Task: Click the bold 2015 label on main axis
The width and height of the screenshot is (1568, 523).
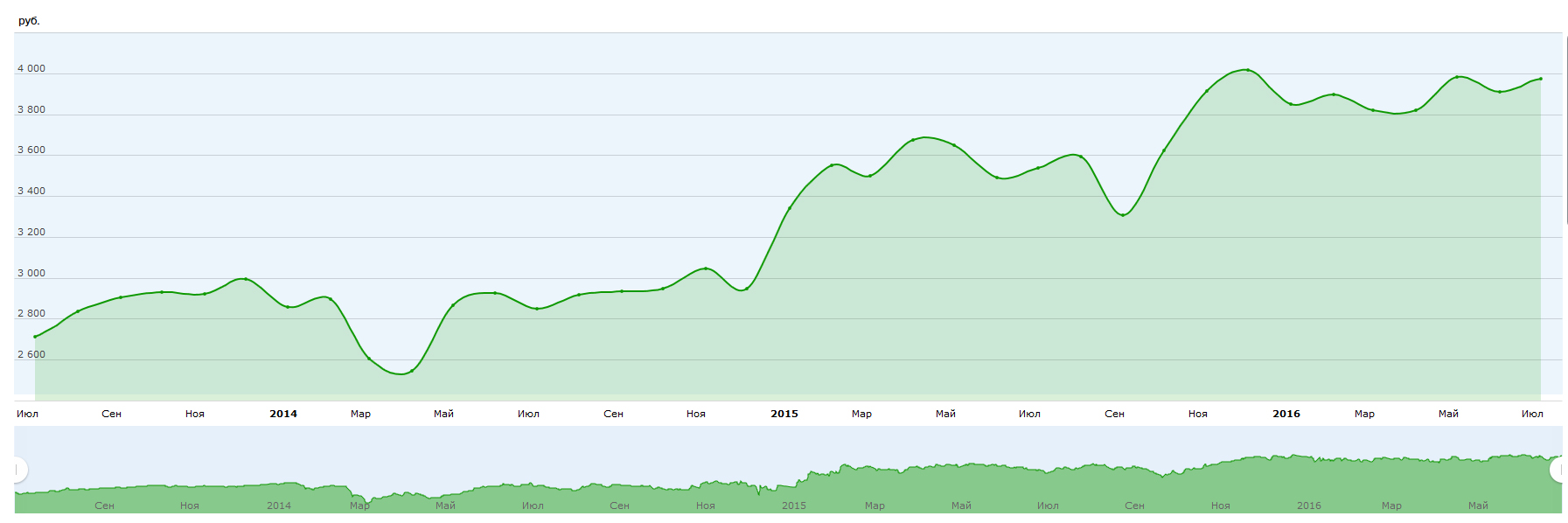Action: coord(784,414)
